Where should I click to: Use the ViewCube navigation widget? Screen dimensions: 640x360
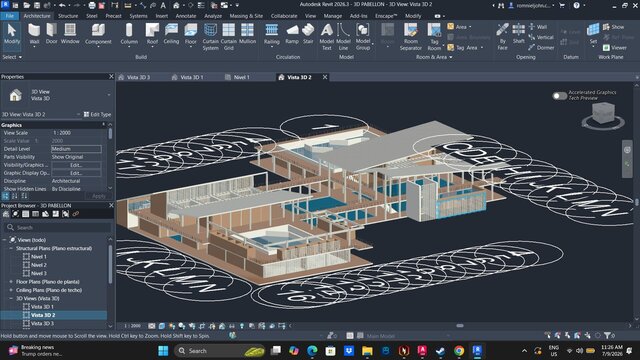click(x=603, y=116)
